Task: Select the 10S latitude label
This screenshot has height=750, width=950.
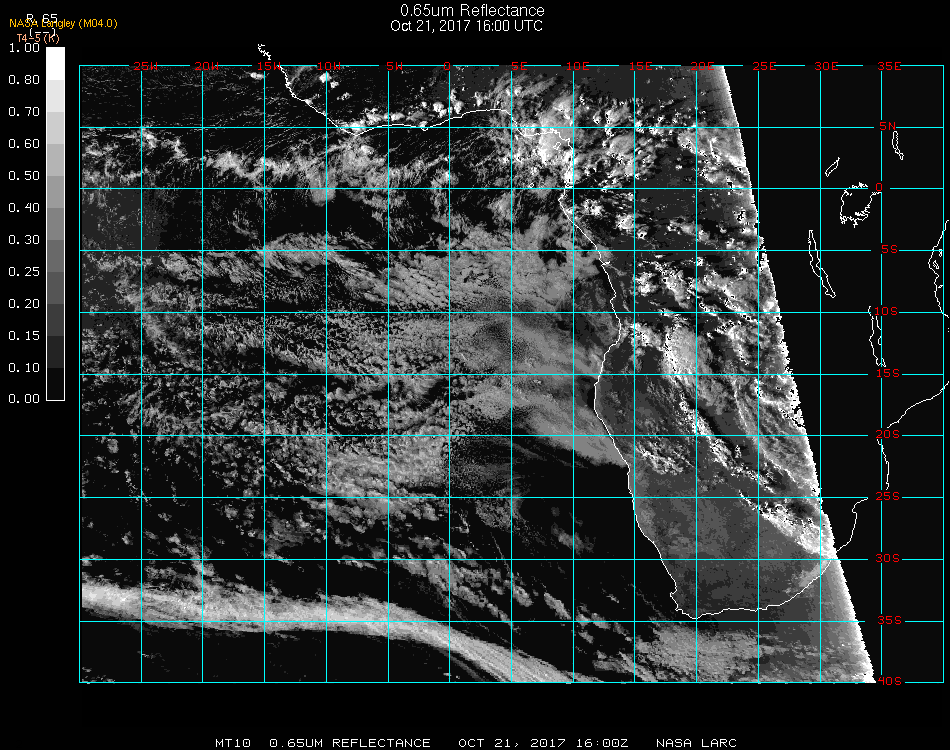Action: coord(886,311)
